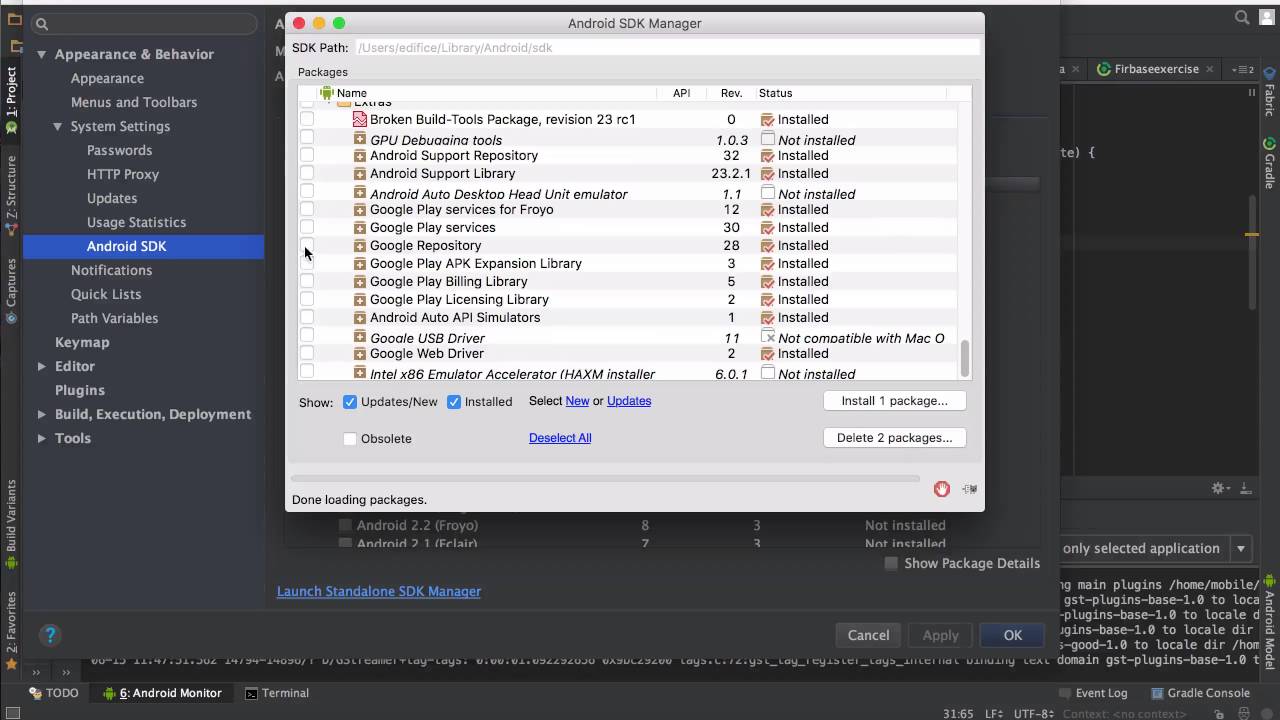Click the help question mark icon
Viewport: 1280px width, 720px height.
tap(50, 634)
